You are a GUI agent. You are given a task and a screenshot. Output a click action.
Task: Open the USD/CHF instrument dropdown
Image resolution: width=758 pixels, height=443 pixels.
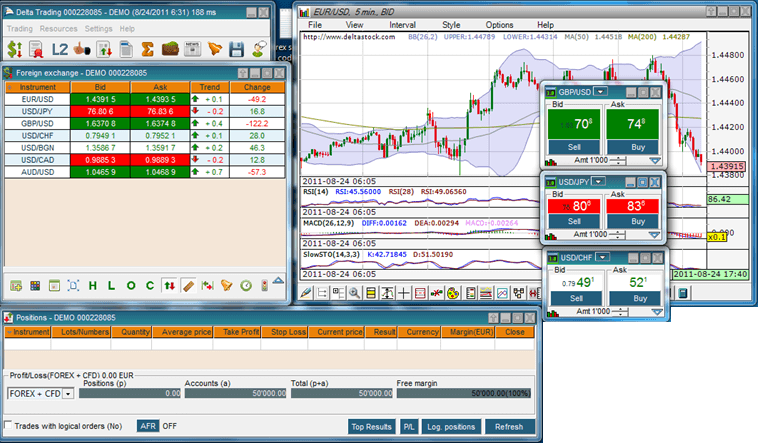point(603,257)
